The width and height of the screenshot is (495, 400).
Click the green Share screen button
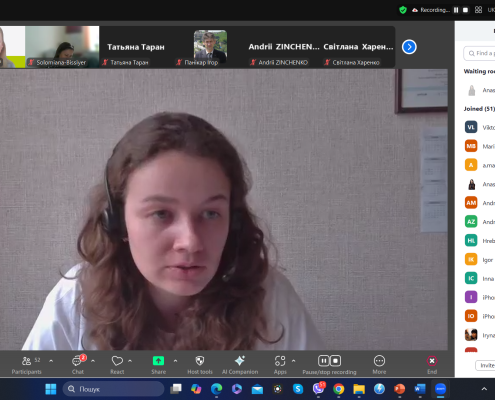tap(158, 361)
